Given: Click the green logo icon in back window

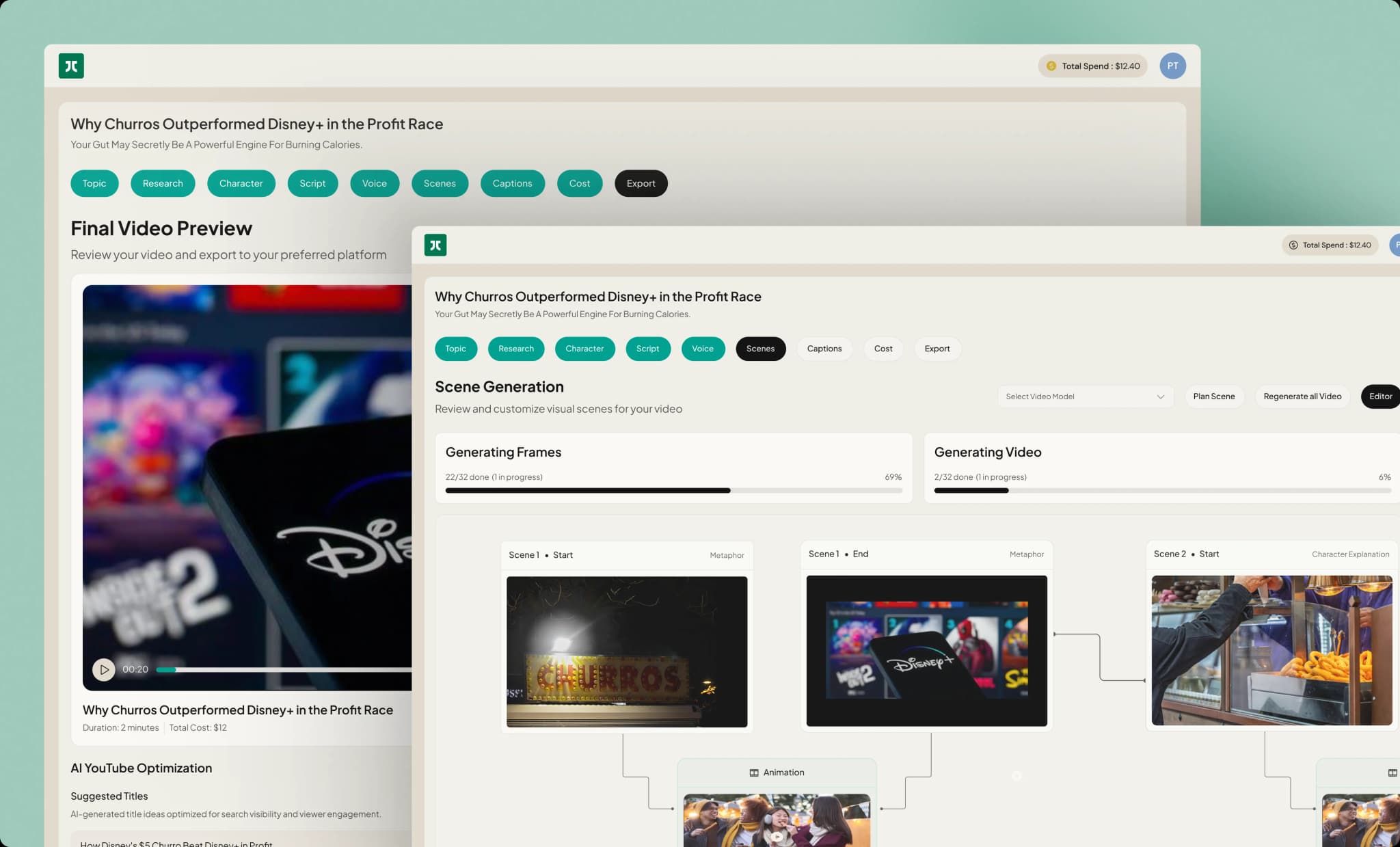Looking at the screenshot, I should [71, 66].
